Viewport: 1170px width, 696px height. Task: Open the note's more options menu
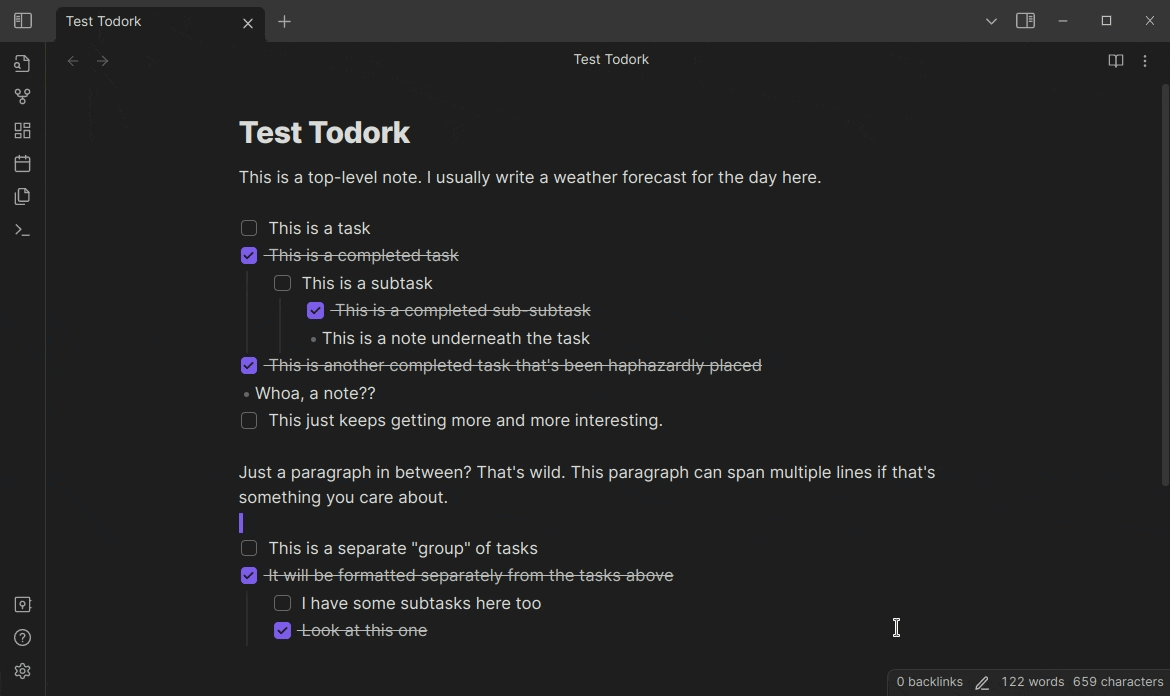1145,61
